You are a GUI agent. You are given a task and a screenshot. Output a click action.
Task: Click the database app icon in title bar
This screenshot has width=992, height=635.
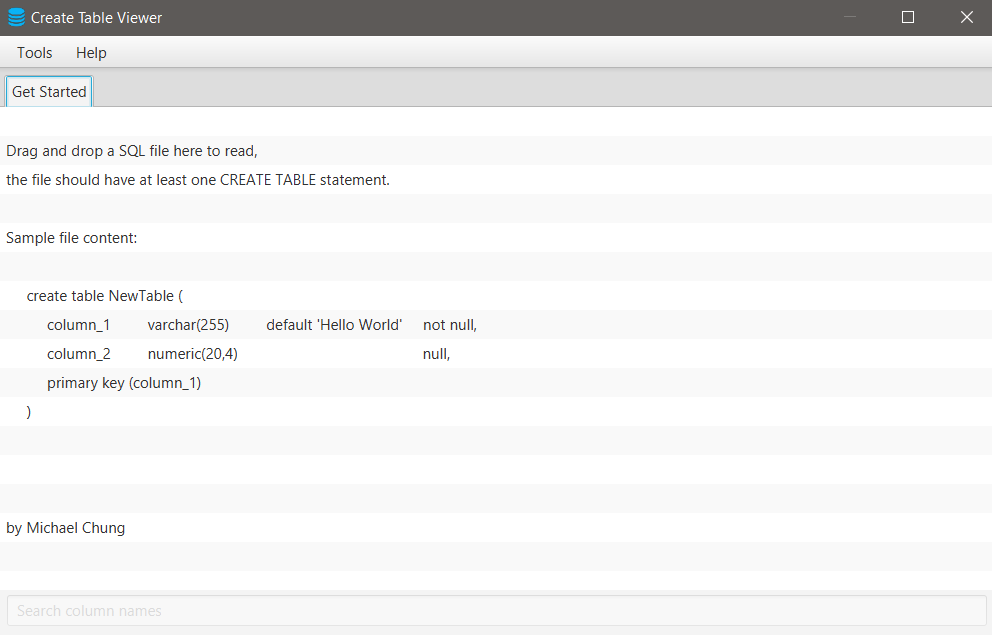click(16, 17)
